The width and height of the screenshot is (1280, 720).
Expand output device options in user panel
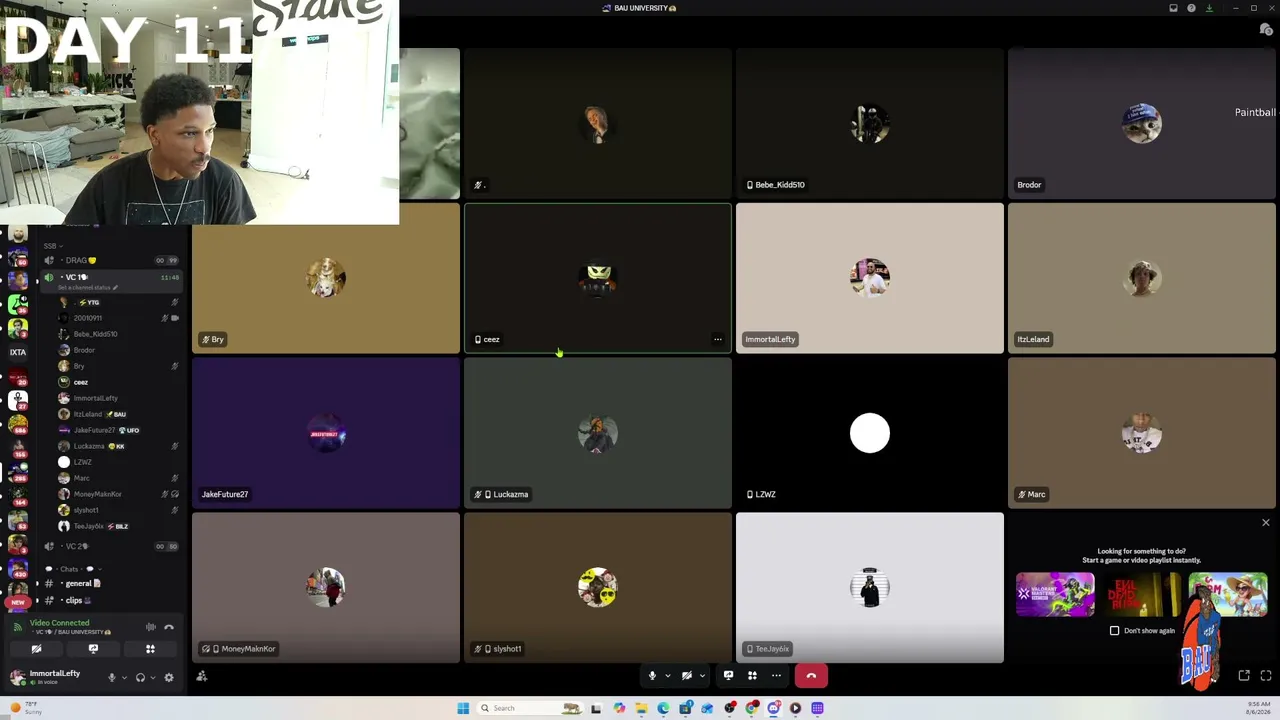pos(152,677)
